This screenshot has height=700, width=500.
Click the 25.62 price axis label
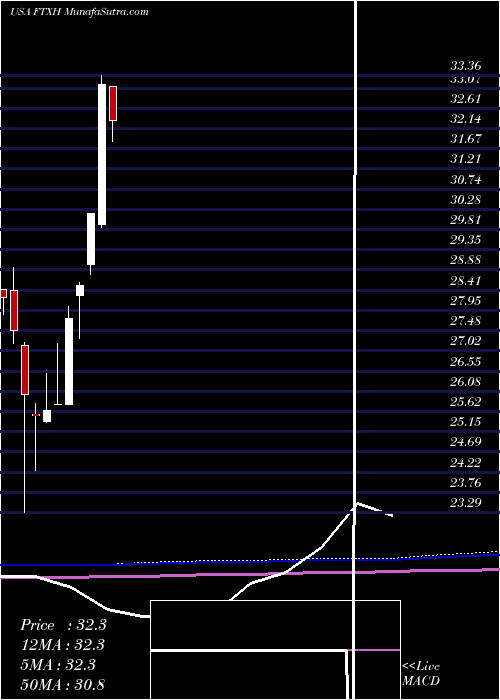point(466,401)
